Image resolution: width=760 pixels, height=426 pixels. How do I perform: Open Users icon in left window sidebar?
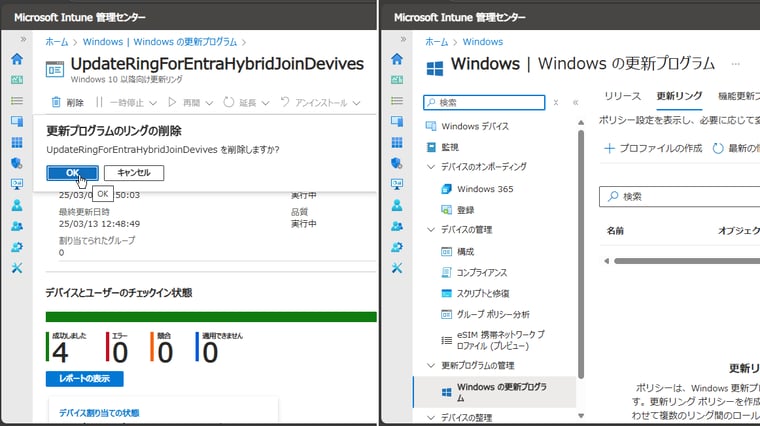pyautogui.click(x=17, y=205)
